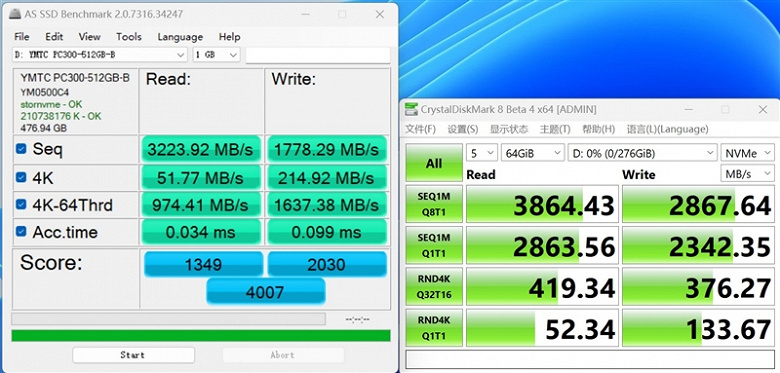This screenshot has width=780, height=373.
Task: Close the AS SSD Benchmark window
Action: [380, 14]
